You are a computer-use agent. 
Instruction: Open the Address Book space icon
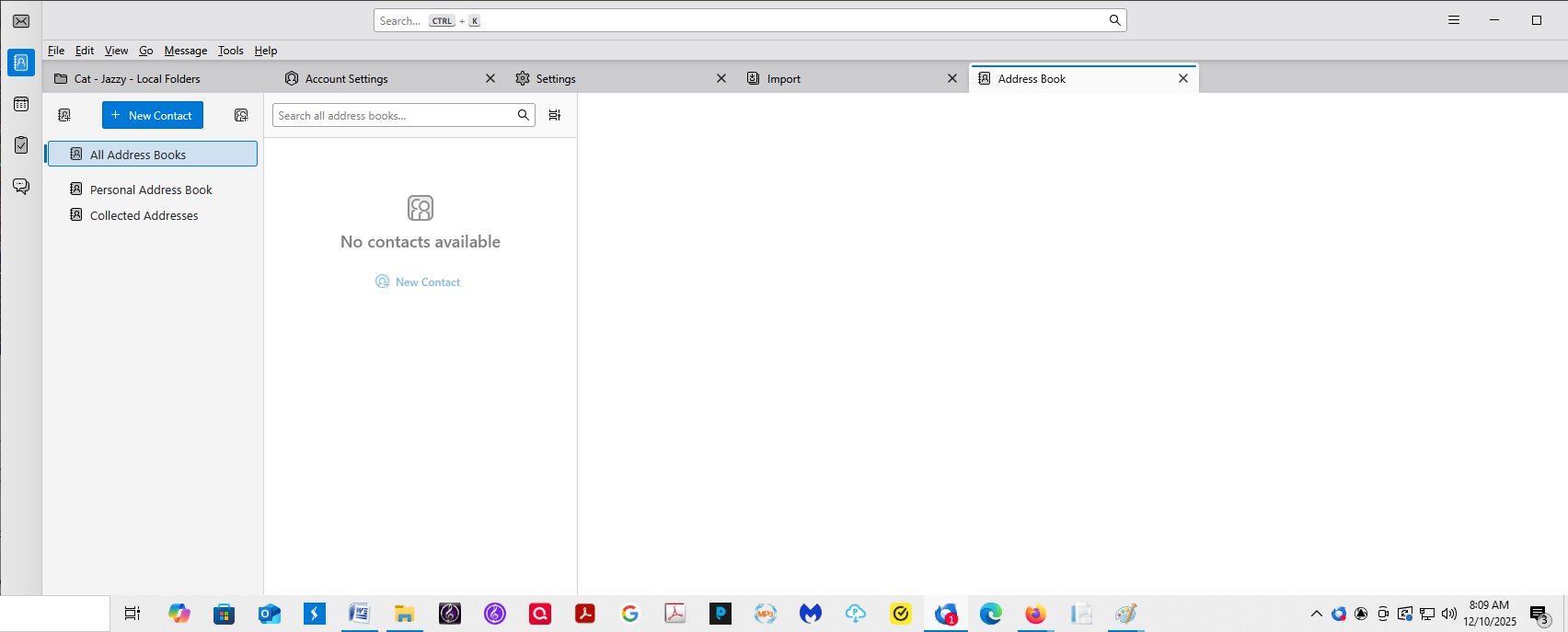(x=21, y=63)
